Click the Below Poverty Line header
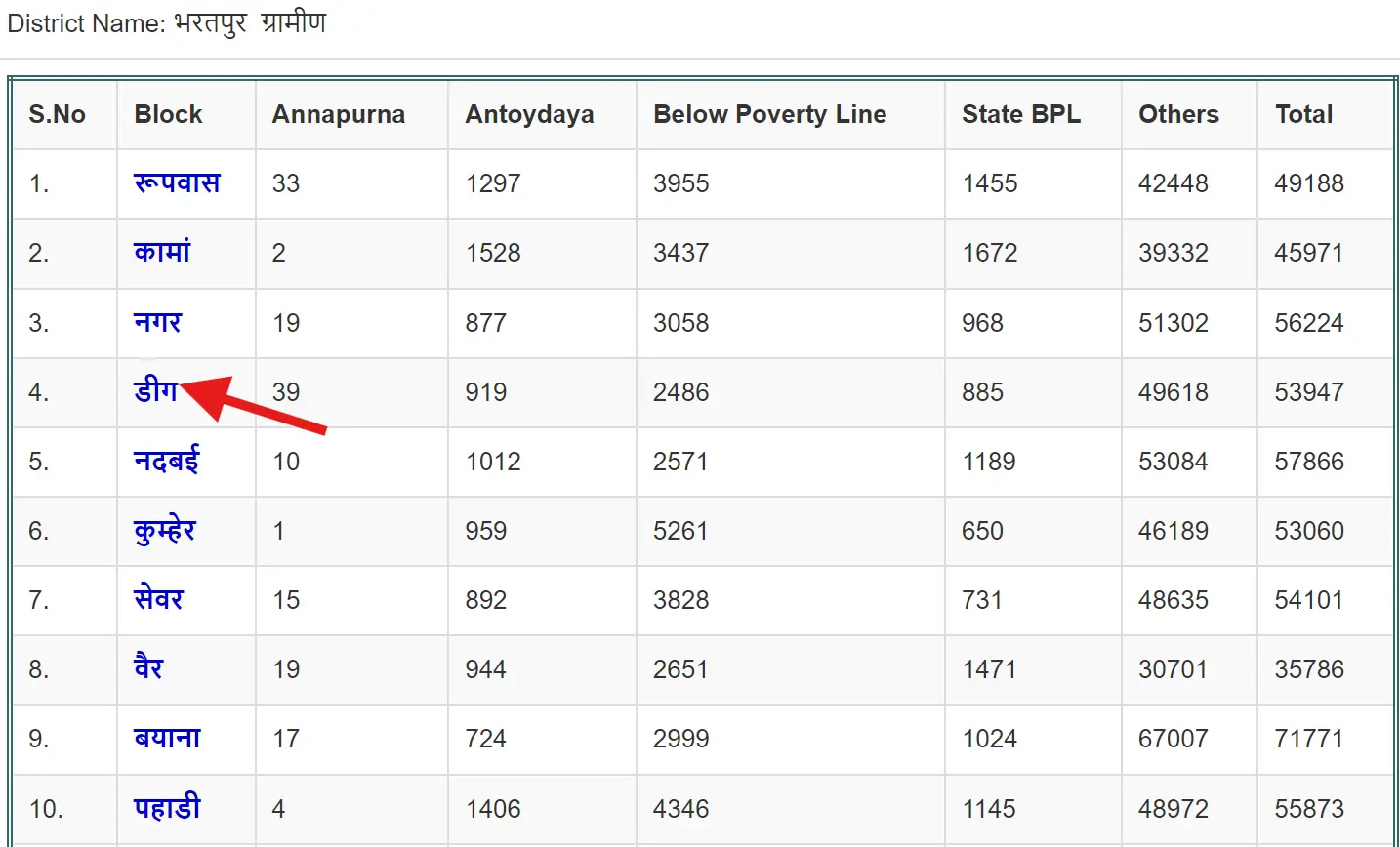This screenshot has width=1400, height=847. [769, 114]
